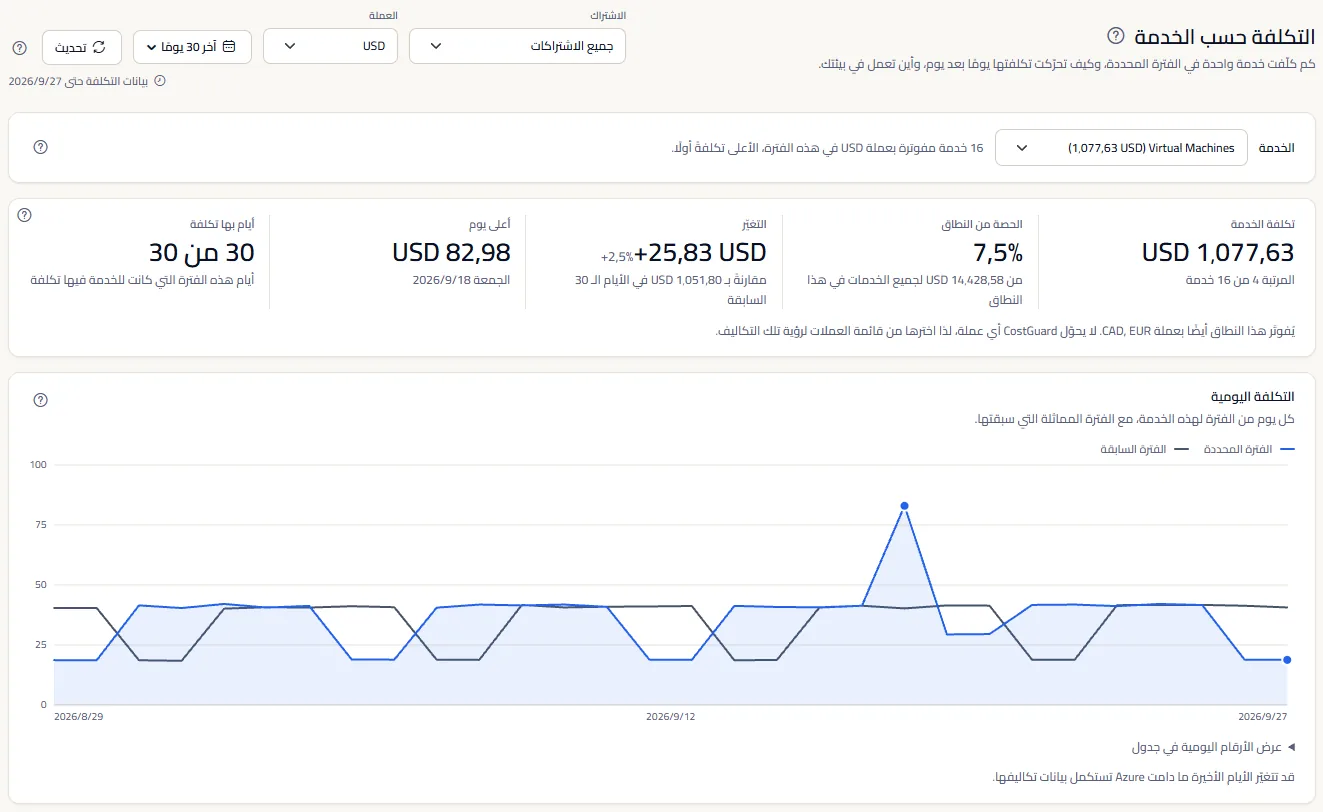Expand عرض الأرقام اليومية في جدول
The height and width of the screenshot is (812, 1323).
(x=1213, y=747)
